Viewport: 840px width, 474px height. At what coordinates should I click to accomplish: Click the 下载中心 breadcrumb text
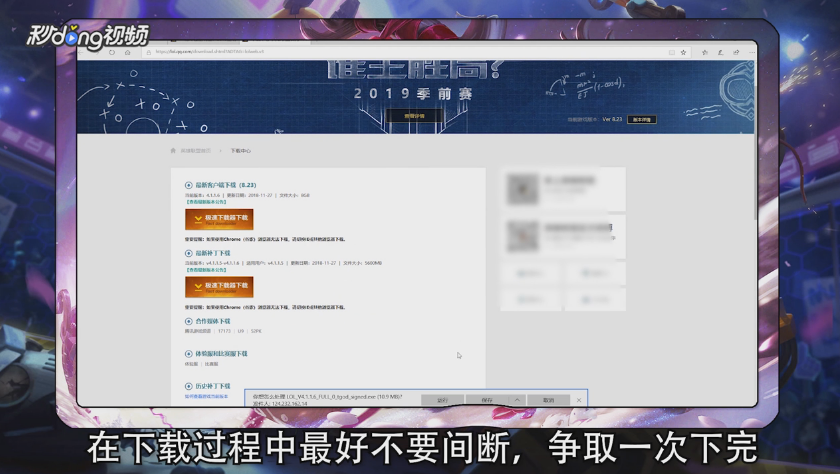coord(241,151)
